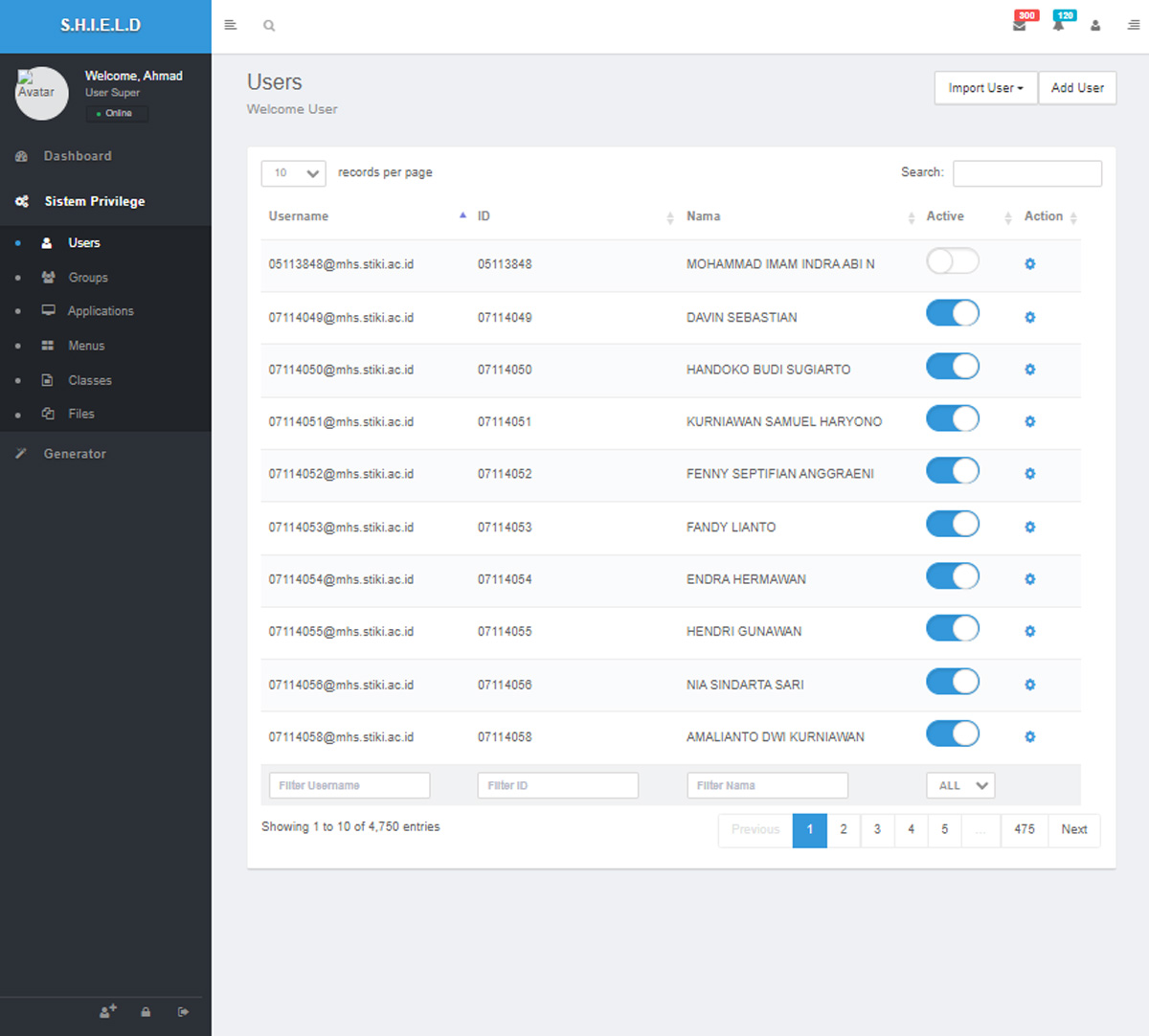
Task: Click the Search input field
Action: (x=1026, y=173)
